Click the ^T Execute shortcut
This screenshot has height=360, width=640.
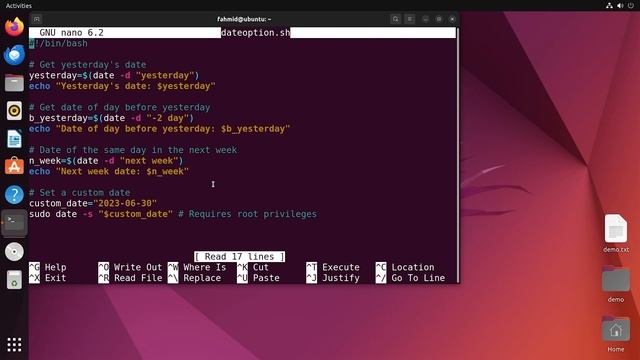333,267
